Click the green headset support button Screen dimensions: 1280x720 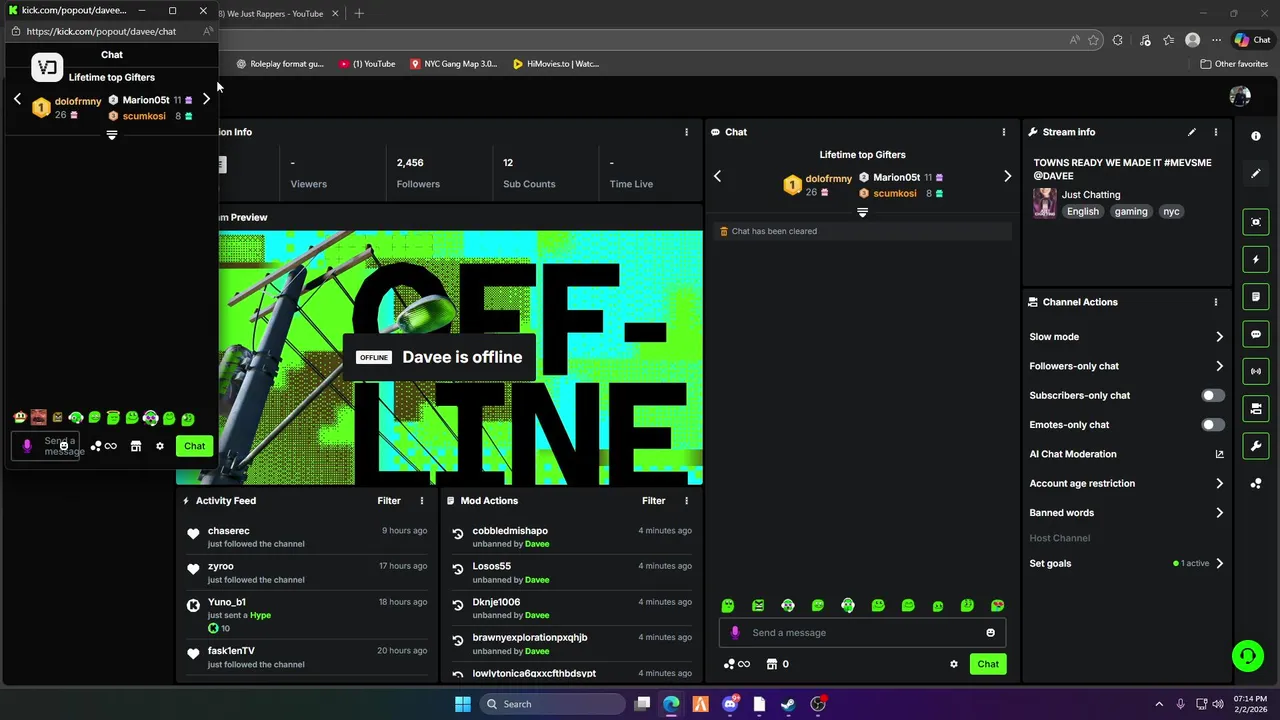[1247, 656]
